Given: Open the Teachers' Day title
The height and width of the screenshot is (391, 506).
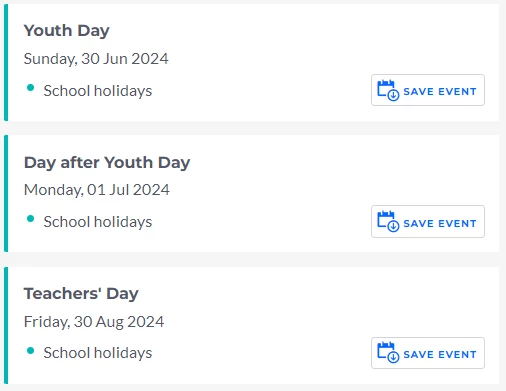Looking at the screenshot, I should click(81, 294).
